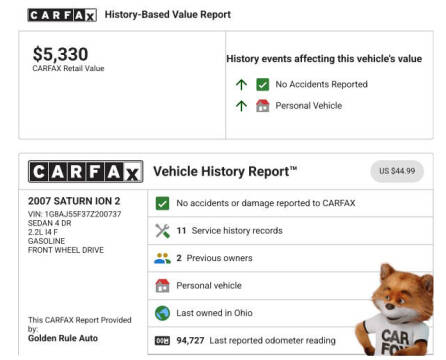Screen dimensions: 446x360
Task: Open the Last owned in Ohio row
Action: tap(290, 313)
